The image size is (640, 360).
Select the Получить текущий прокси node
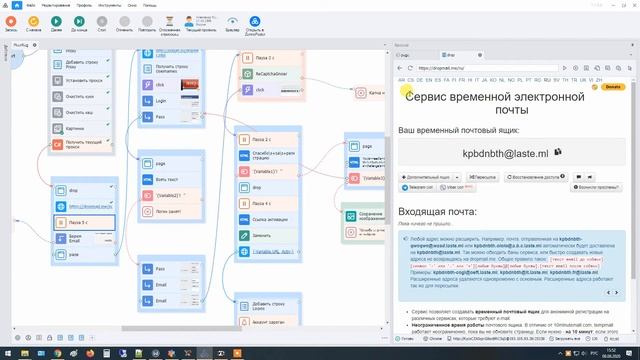coord(81,144)
